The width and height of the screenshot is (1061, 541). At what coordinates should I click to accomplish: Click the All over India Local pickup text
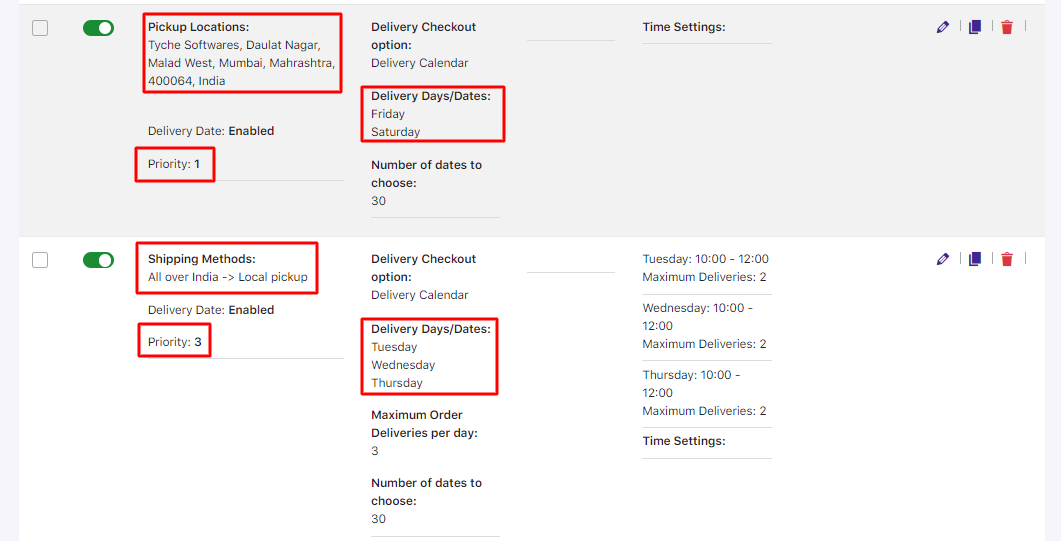(227, 277)
